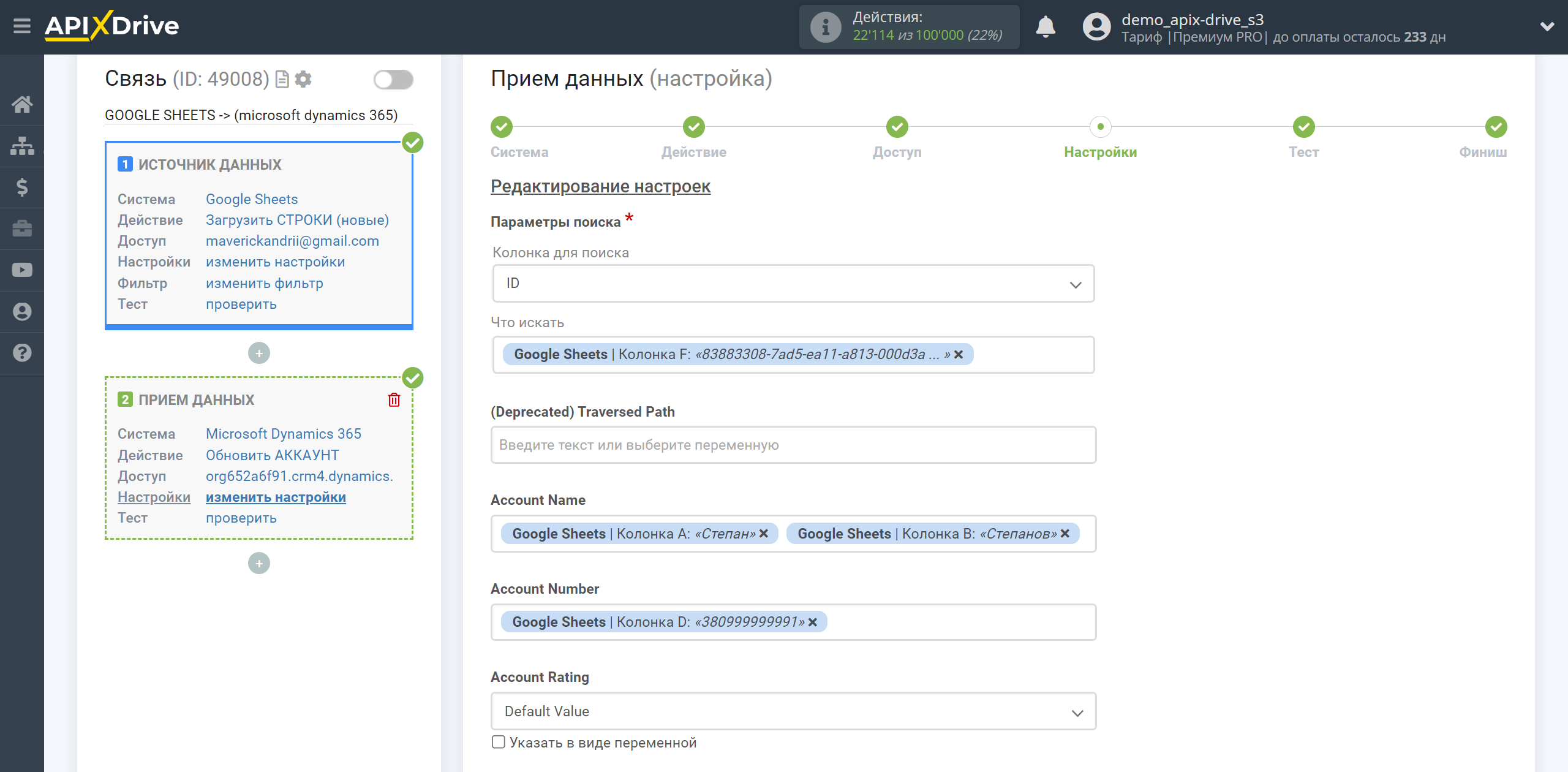This screenshot has width=1568, height=772.
Task: Click 'Загрузить СТРОКИ (новые)' link
Action: click(297, 220)
